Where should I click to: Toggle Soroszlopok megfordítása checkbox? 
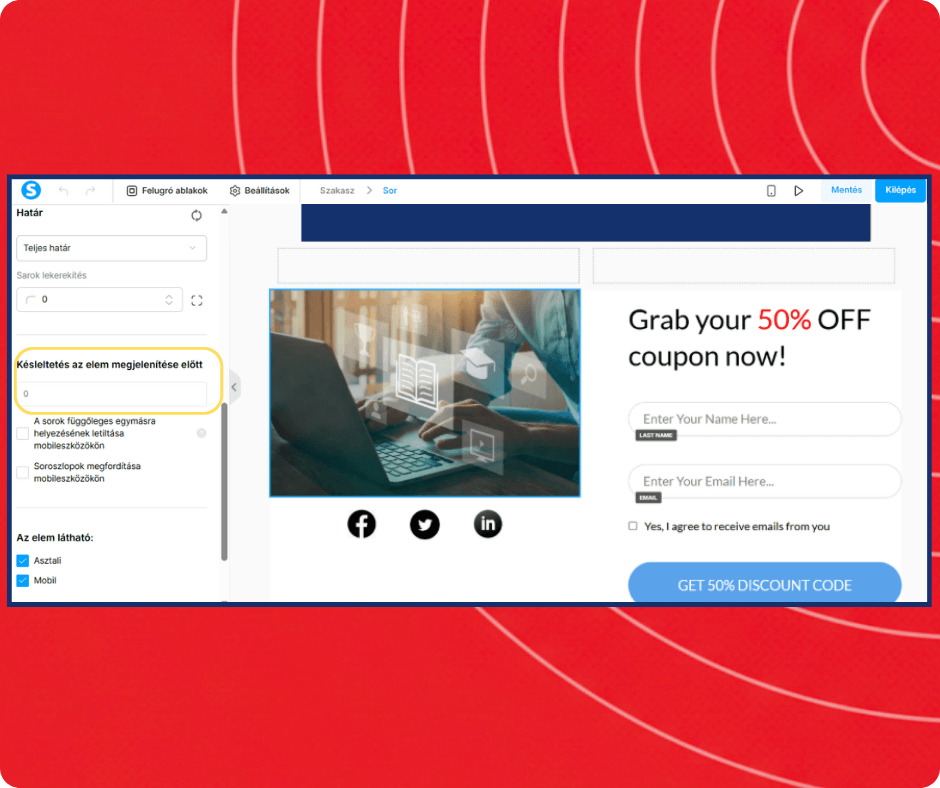point(23,473)
